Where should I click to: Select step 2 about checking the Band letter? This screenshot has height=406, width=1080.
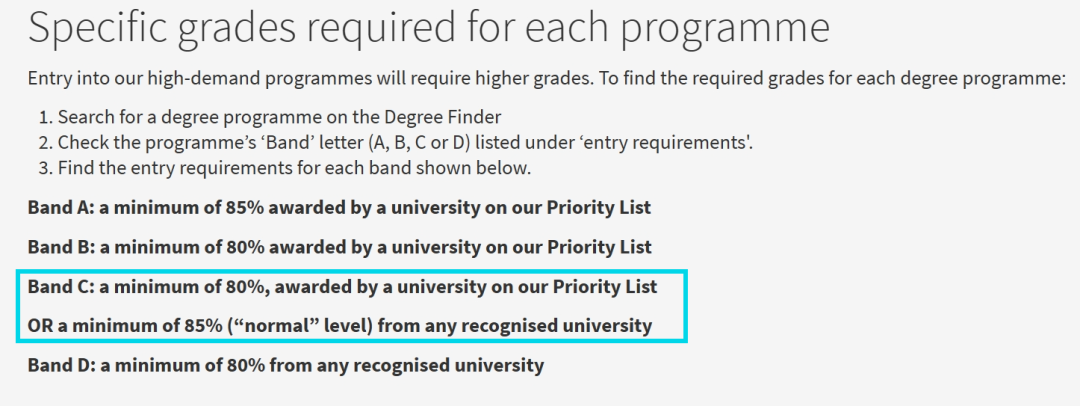[396, 143]
